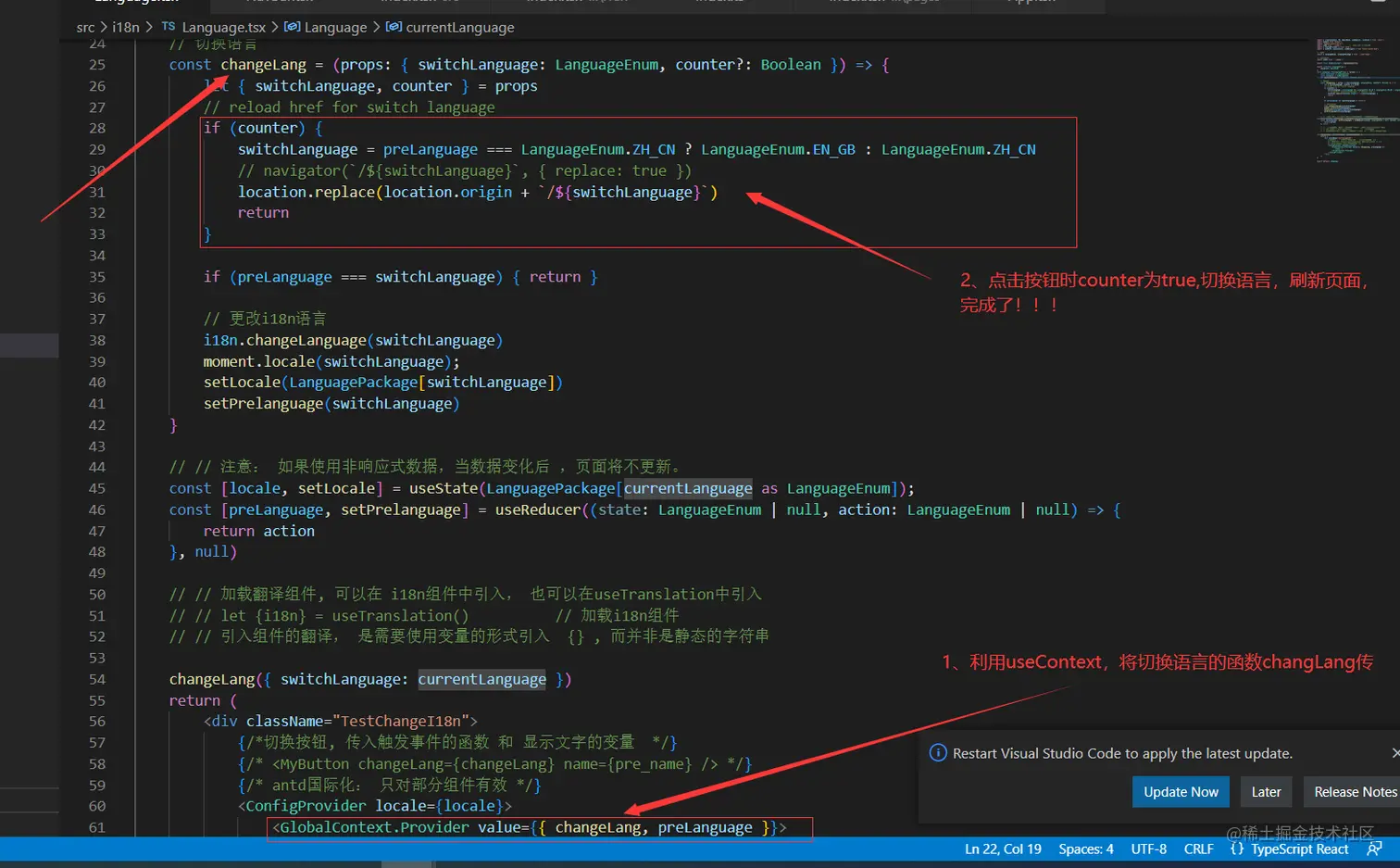This screenshot has width=1400, height=868.
Task: Click highlighted currentLanguage on line 45
Action: click(688, 488)
